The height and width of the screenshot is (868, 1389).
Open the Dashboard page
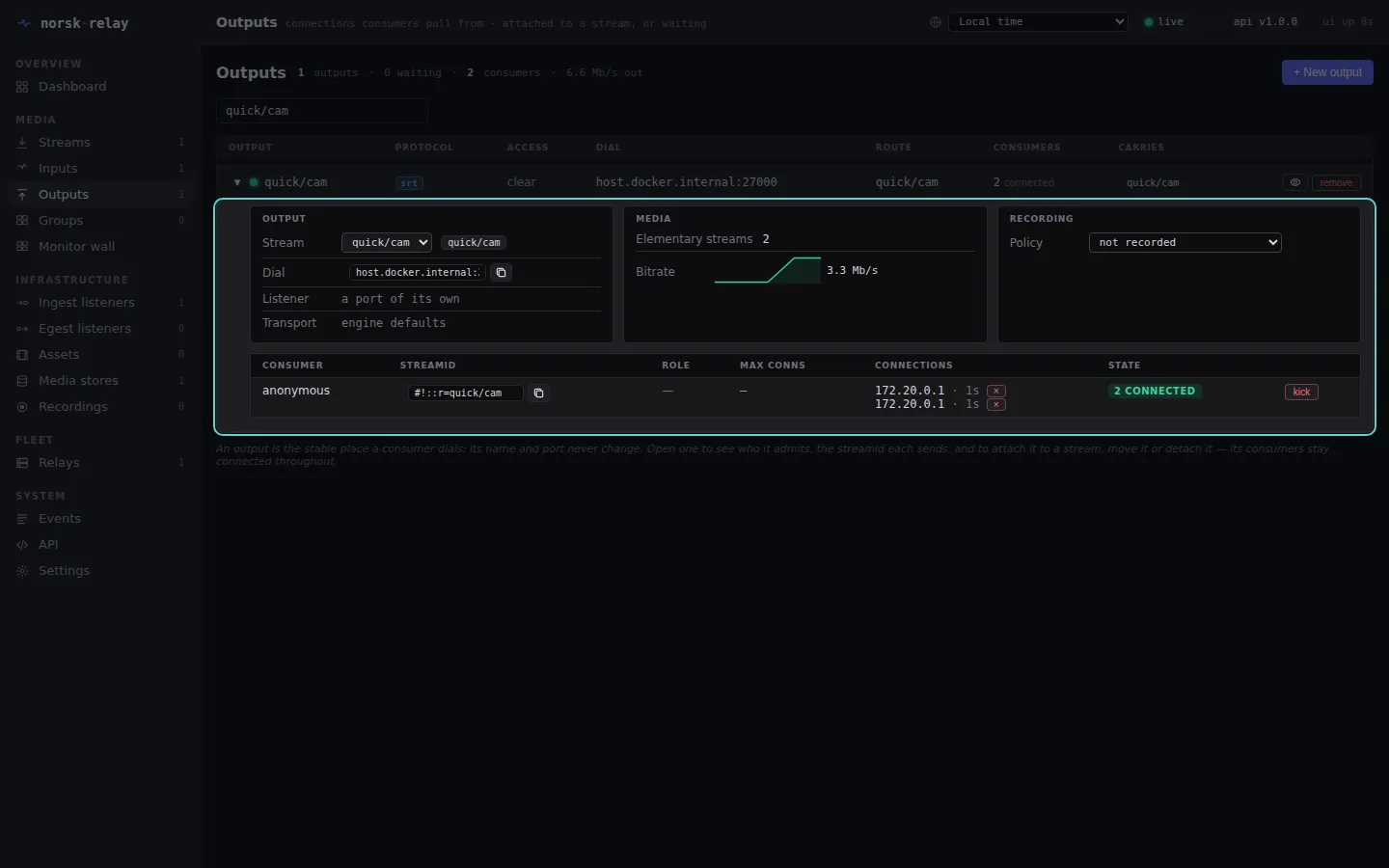(x=72, y=87)
